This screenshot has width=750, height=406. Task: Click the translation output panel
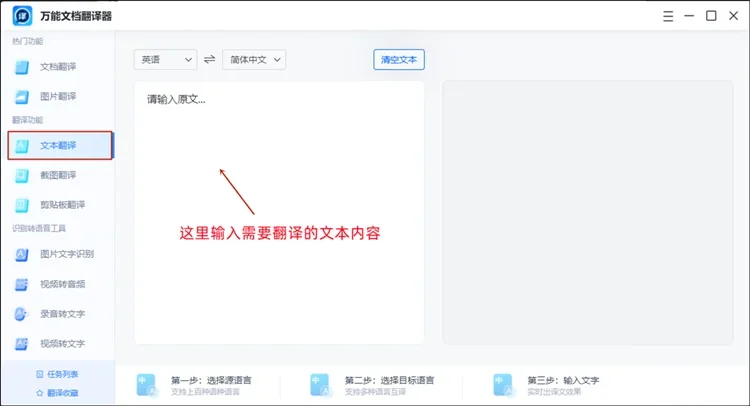588,212
